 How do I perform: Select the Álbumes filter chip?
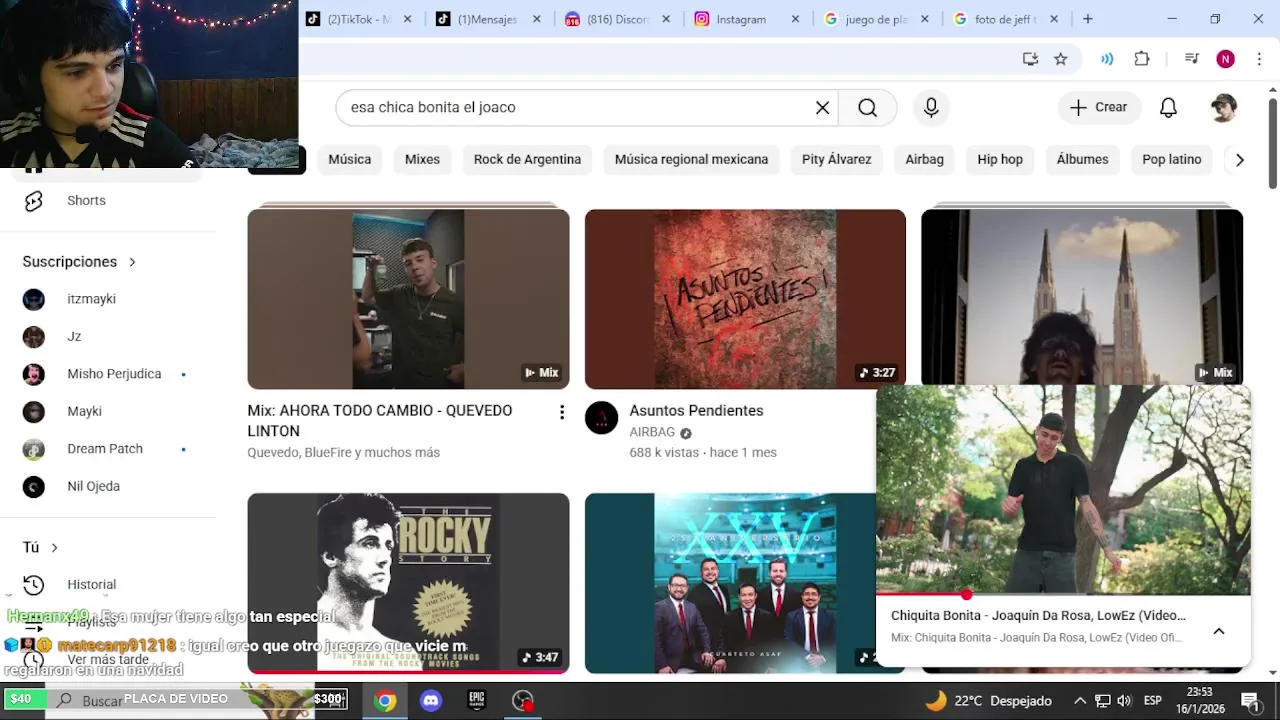(x=1082, y=160)
